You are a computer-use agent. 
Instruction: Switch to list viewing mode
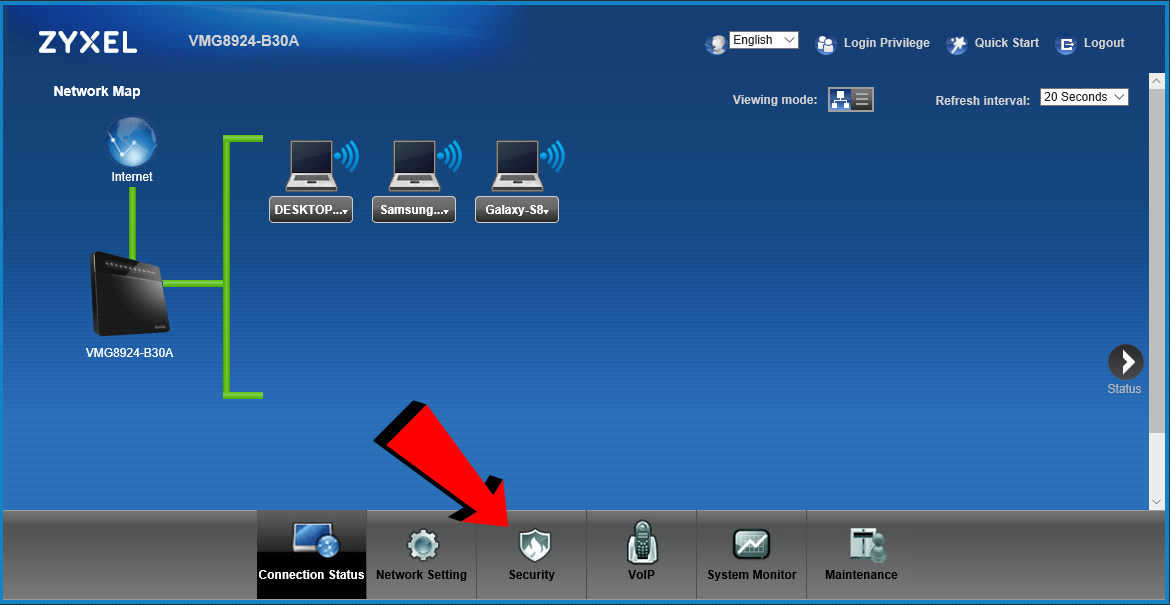(x=863, y=99)
